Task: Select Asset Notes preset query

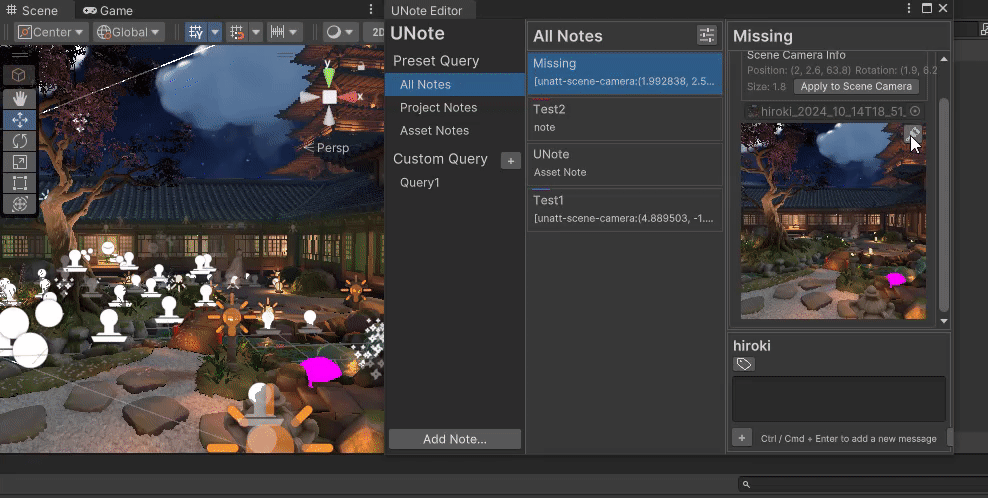Action: coord(455,130)
